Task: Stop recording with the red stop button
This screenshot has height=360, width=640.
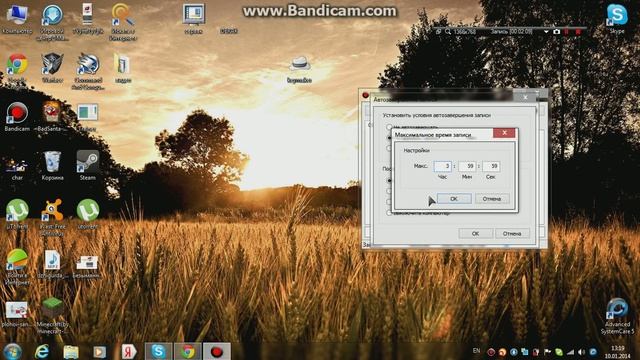Action: tap(578, 31)
